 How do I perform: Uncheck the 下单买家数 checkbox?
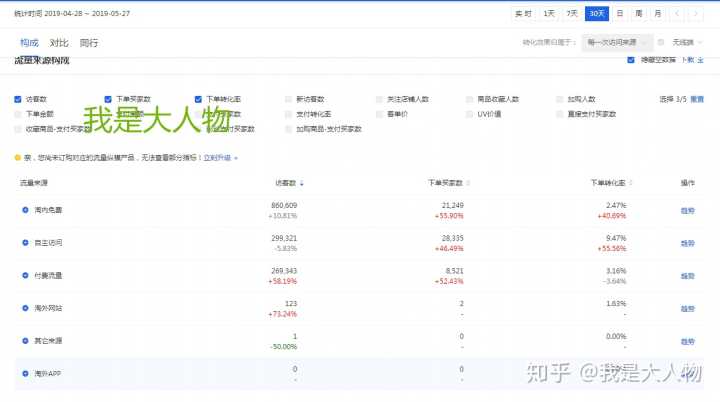[x=108, y=100]
